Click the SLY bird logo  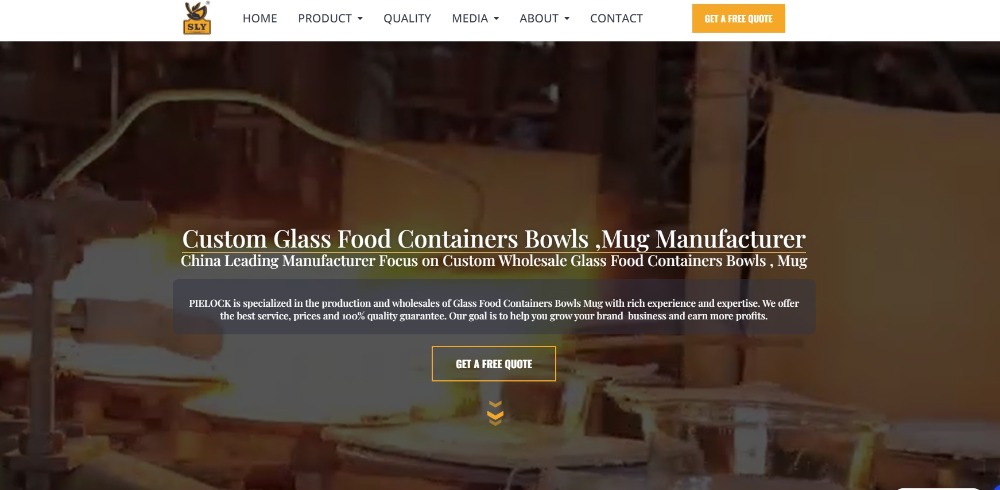[197, 18]
